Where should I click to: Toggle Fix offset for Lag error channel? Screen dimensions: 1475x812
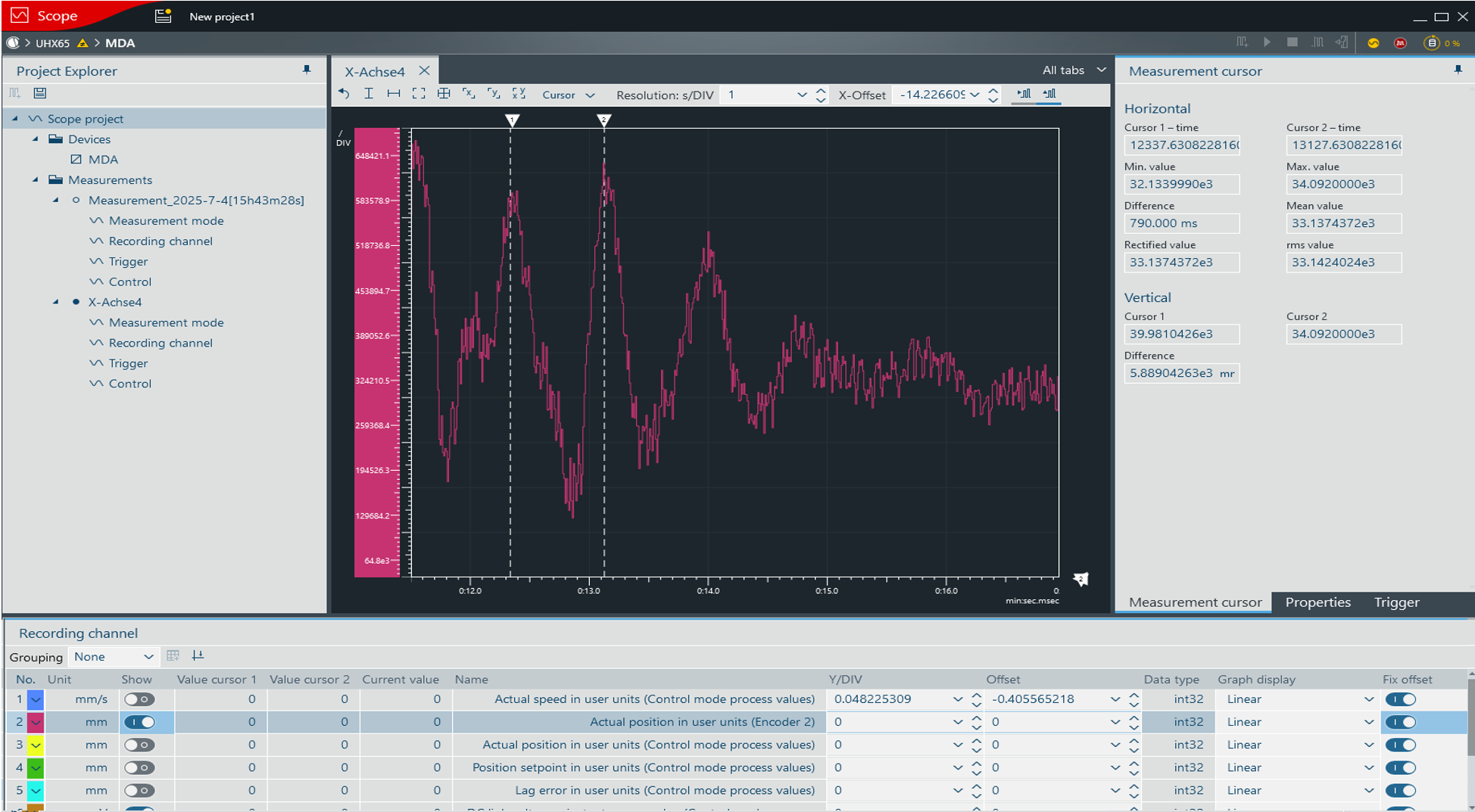pos(1400,790)
